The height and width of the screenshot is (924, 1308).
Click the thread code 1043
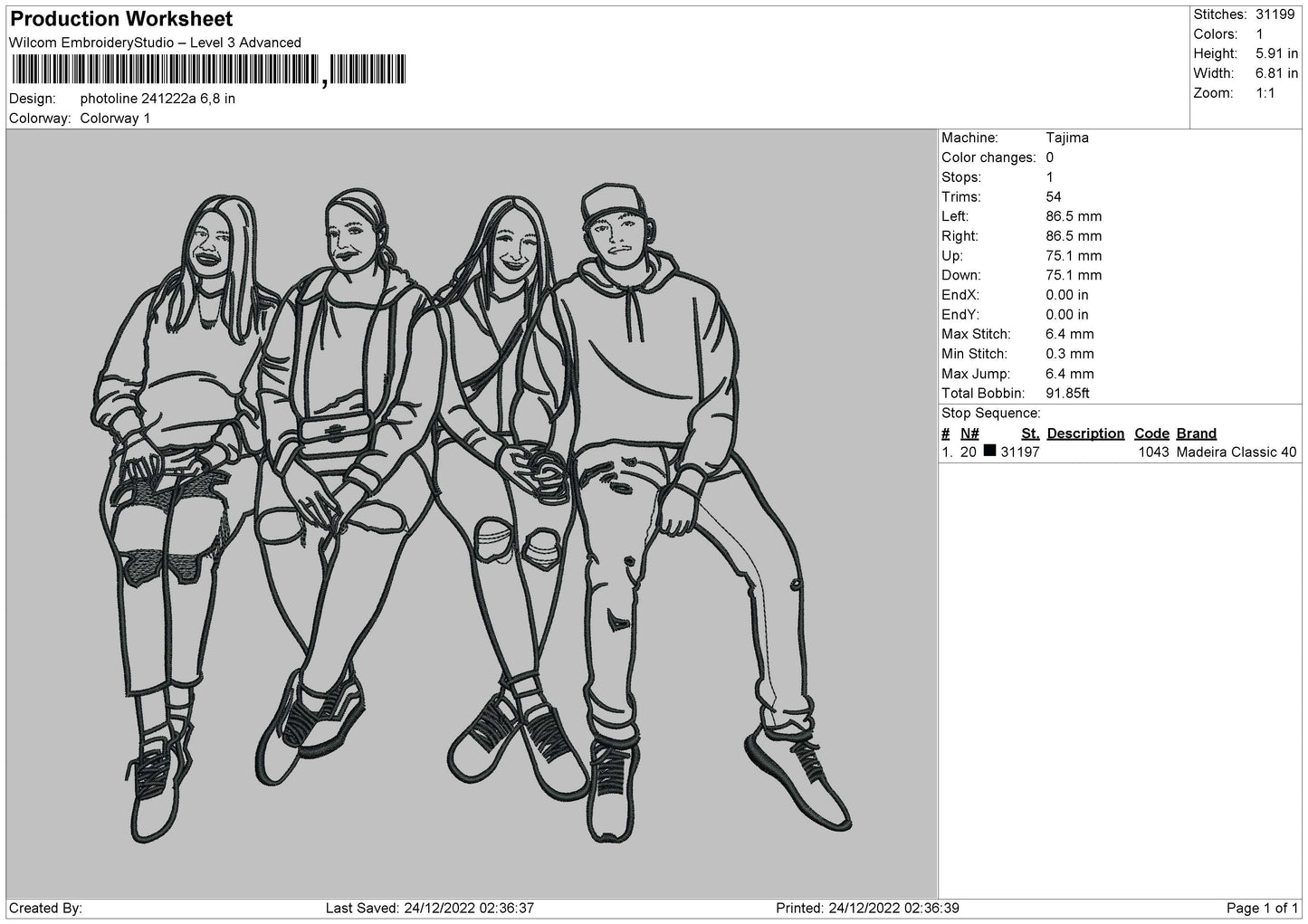(x=1153, y=452)
